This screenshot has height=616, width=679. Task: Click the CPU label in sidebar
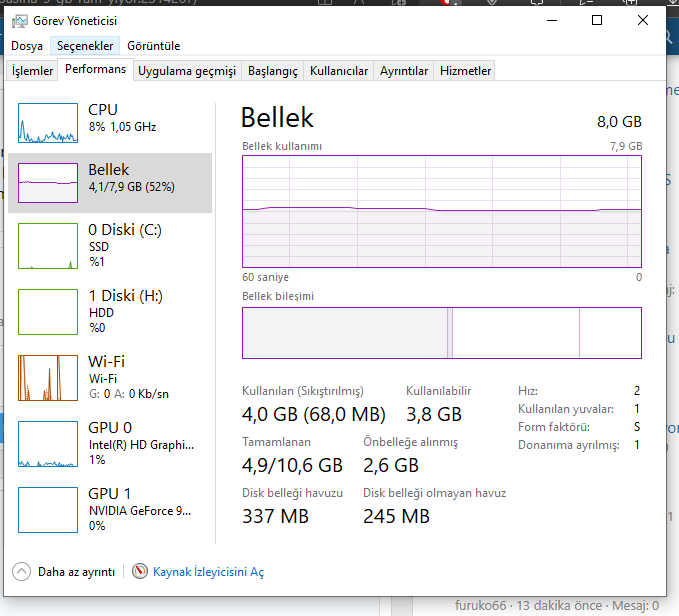pyautogui.click(x=103, y=110)
